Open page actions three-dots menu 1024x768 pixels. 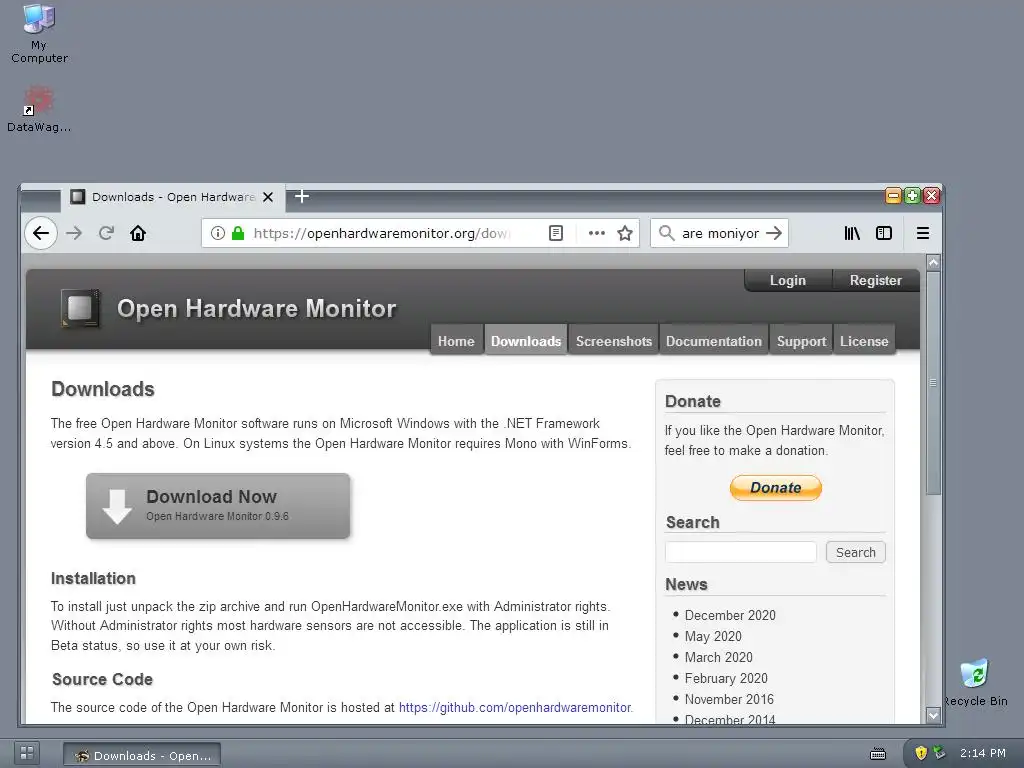click(x=597, y=233)
